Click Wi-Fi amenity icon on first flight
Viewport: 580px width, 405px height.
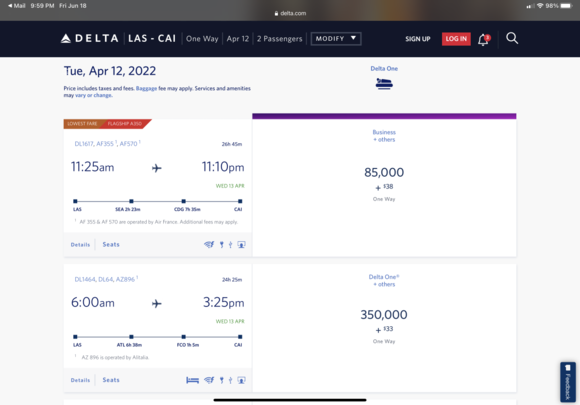(209, 244)
